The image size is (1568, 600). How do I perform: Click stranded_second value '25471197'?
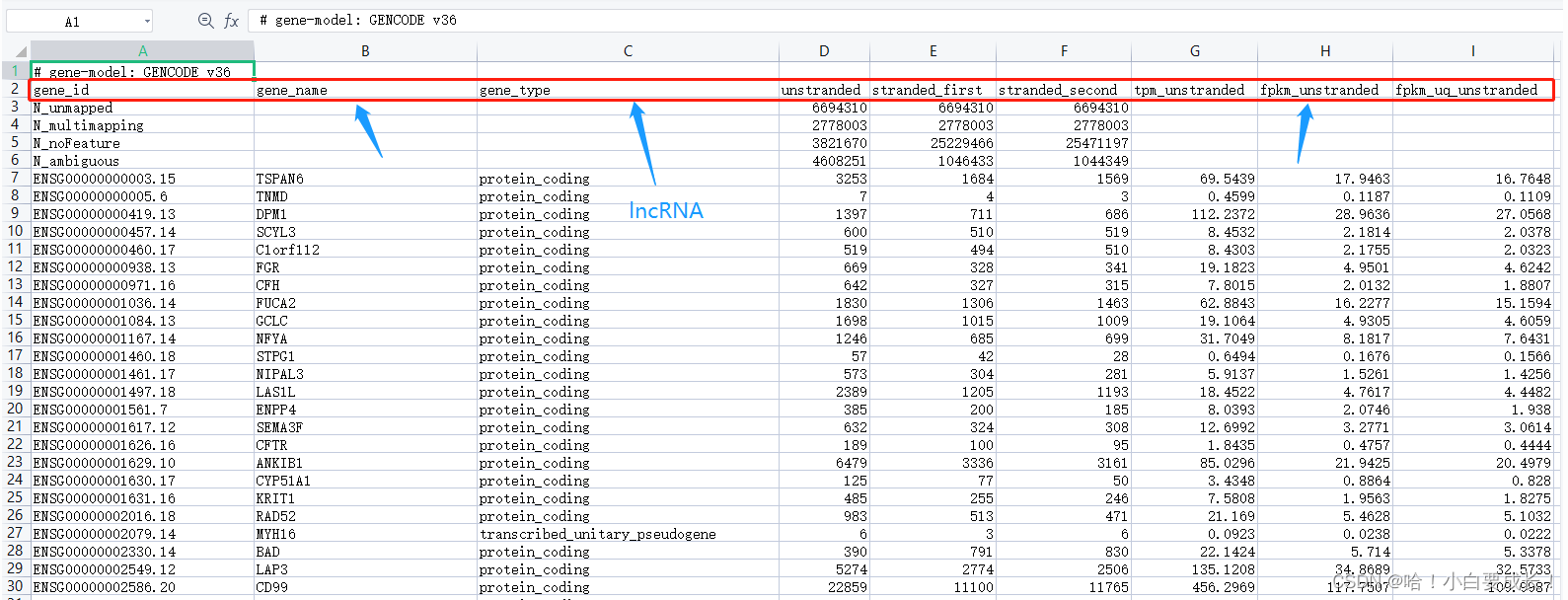pyautogui.click(x=1064, y=143)
